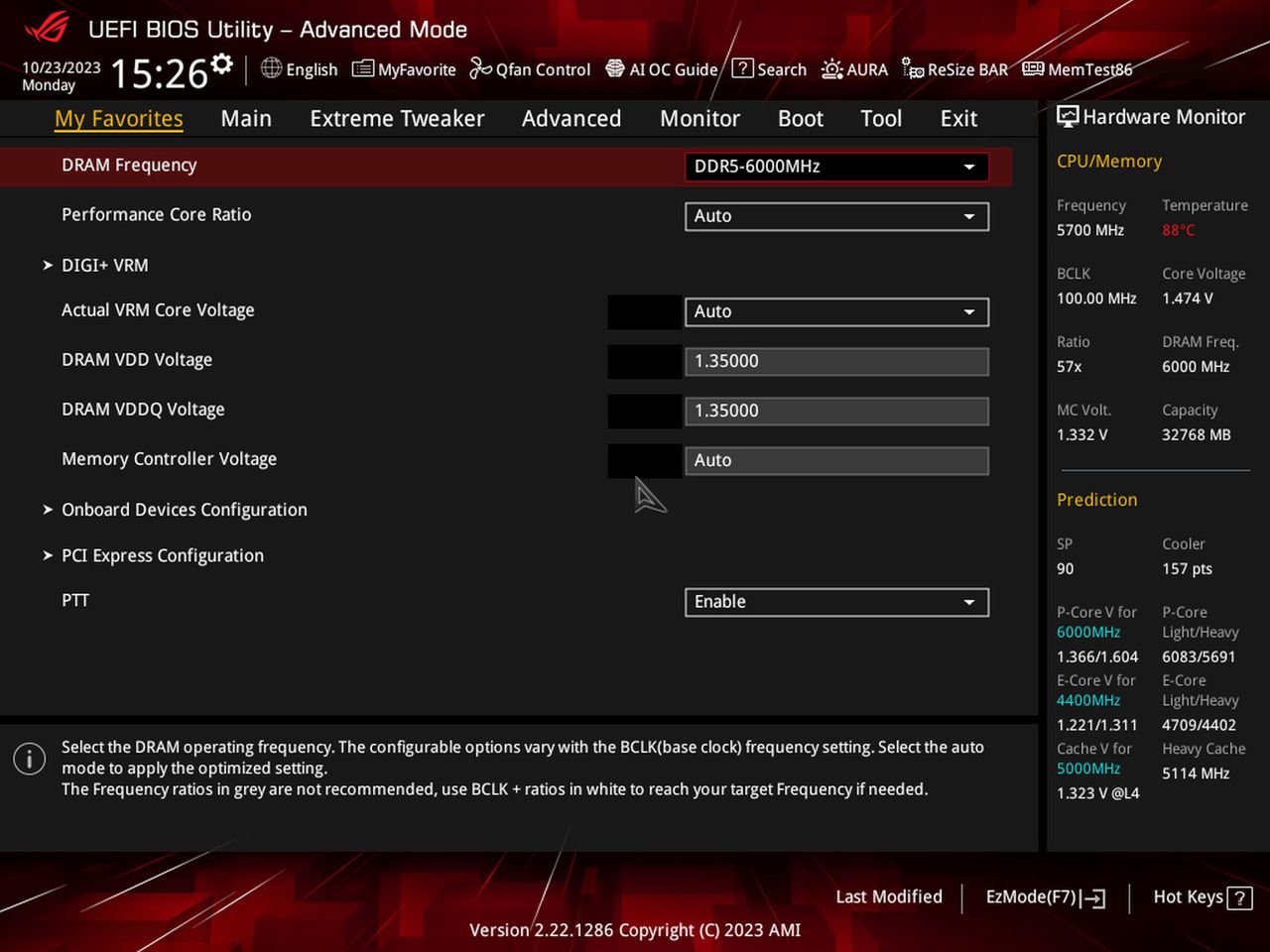Click the English language label
Viewport: 1270px width, 952px height.
point(312,69)
